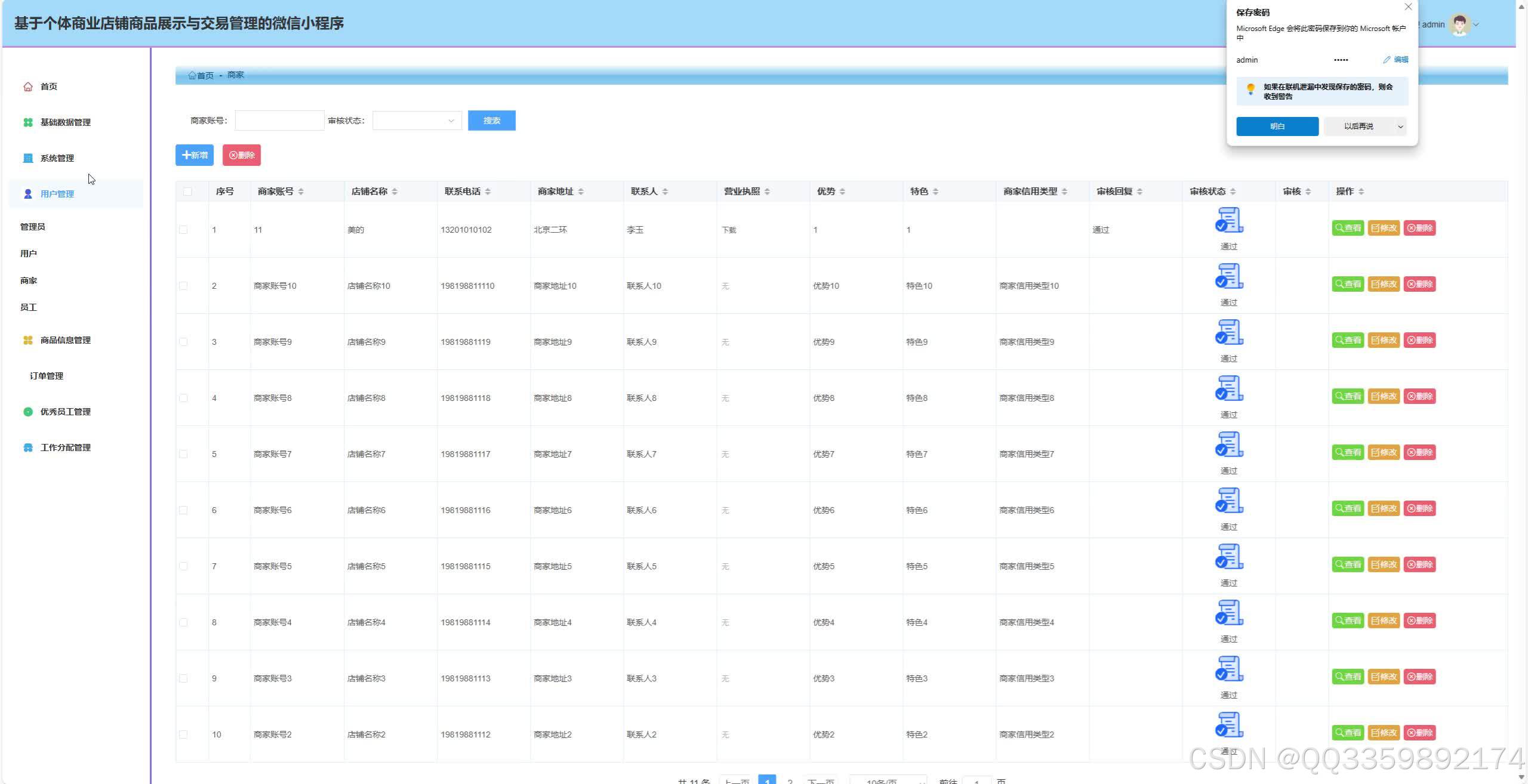1528x784 pixels.
Task: Click the home icon beside 首页 in sidebar
Action: tap(28, 87)
